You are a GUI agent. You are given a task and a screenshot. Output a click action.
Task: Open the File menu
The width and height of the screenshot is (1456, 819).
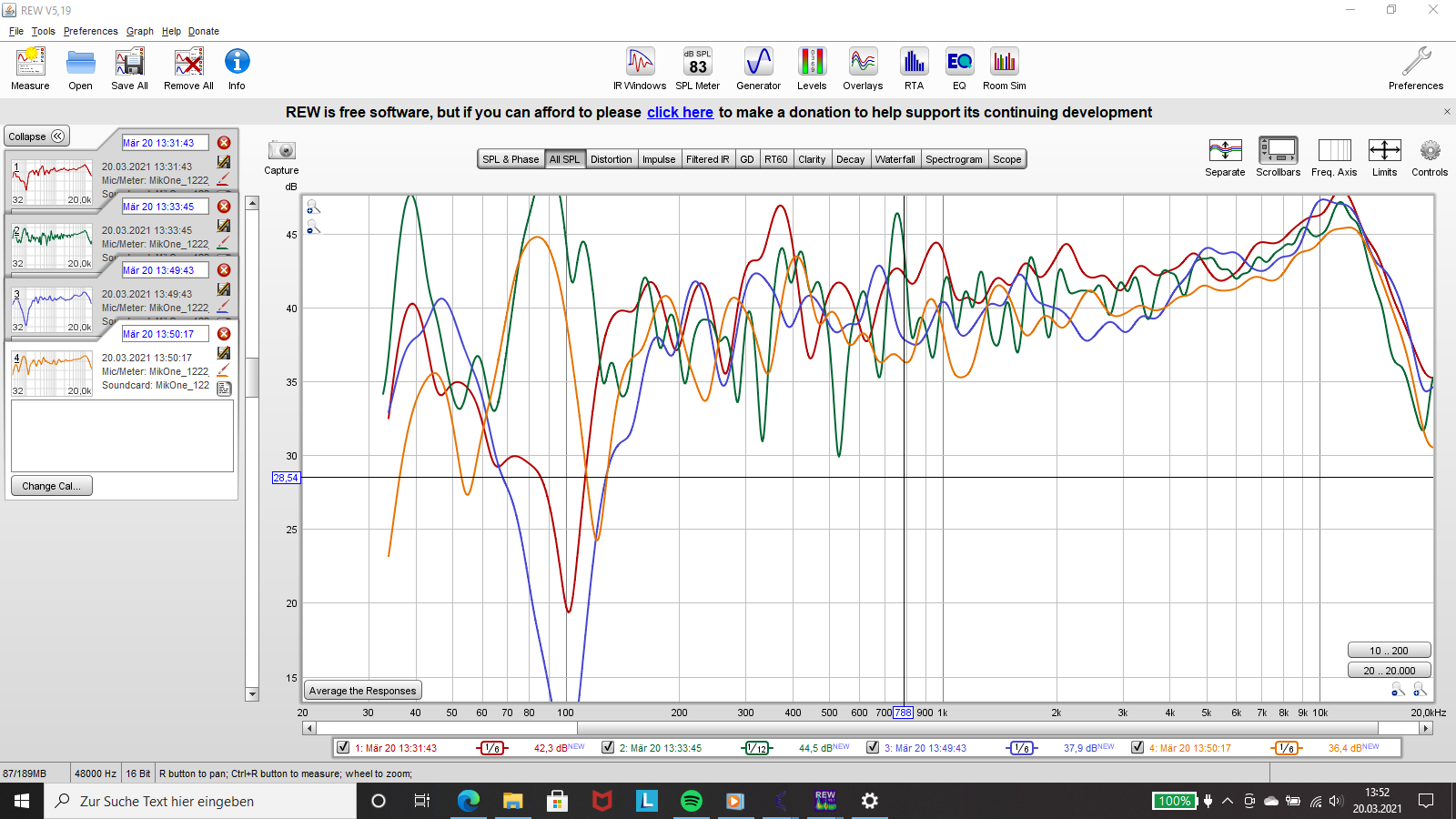(16, 31)
